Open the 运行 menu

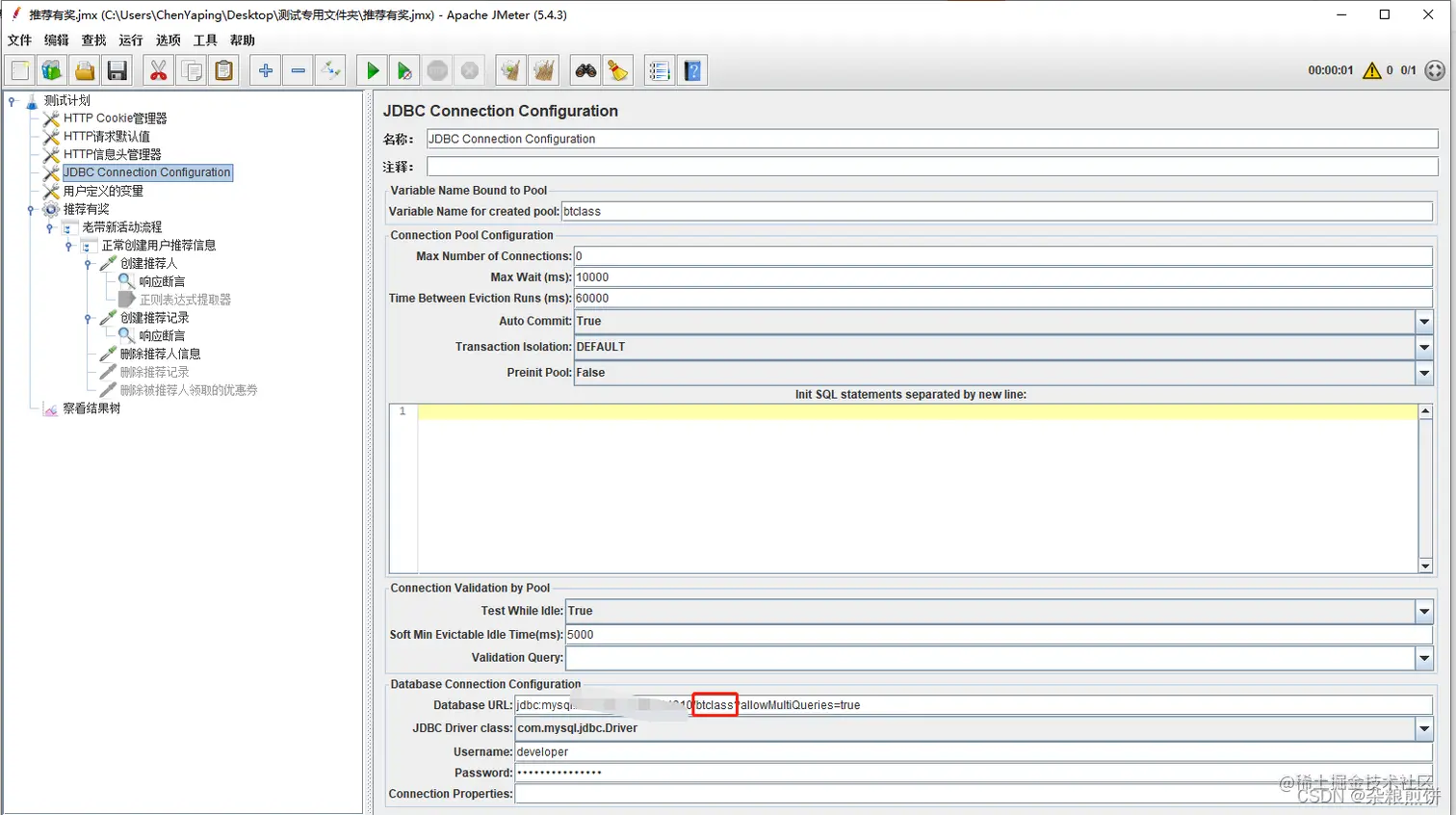[131, 40]
